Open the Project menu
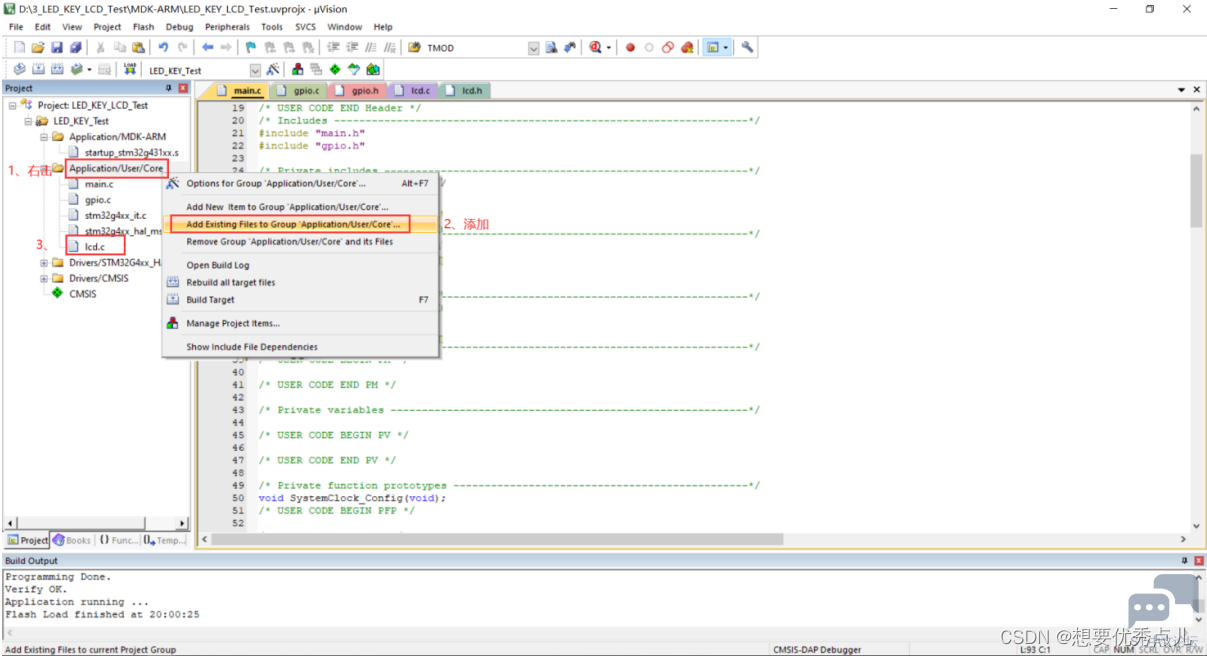 click(107, 27)
